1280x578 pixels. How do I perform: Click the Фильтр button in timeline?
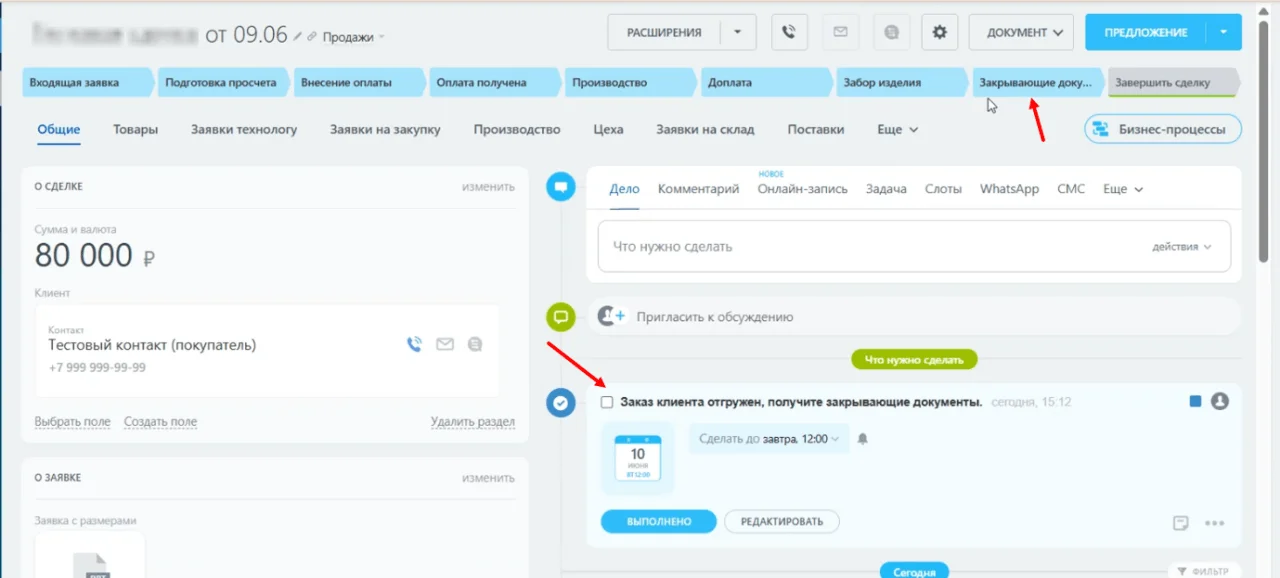(1203, 571)
